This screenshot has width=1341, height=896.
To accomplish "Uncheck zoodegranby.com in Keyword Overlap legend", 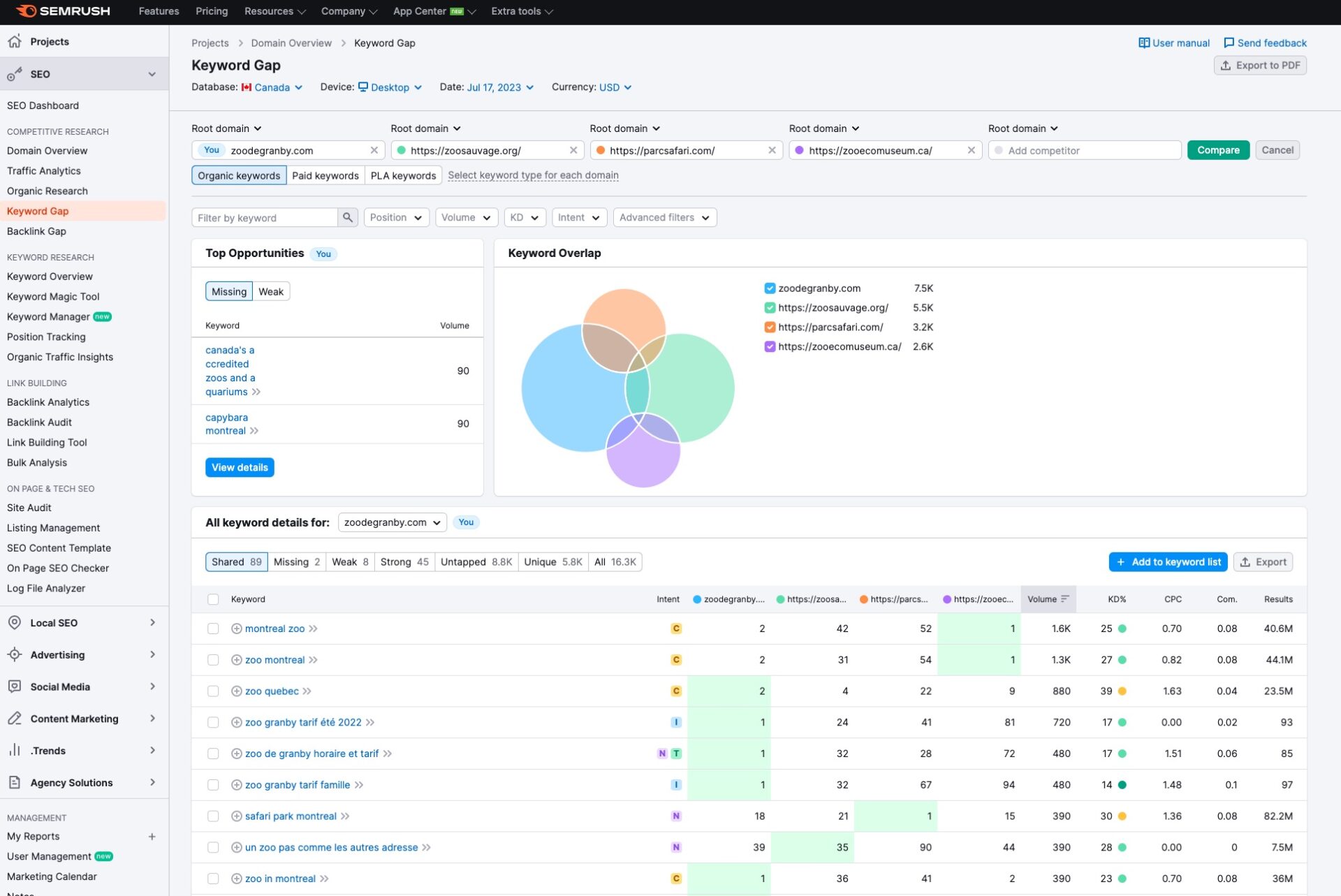I will point(770,288).
